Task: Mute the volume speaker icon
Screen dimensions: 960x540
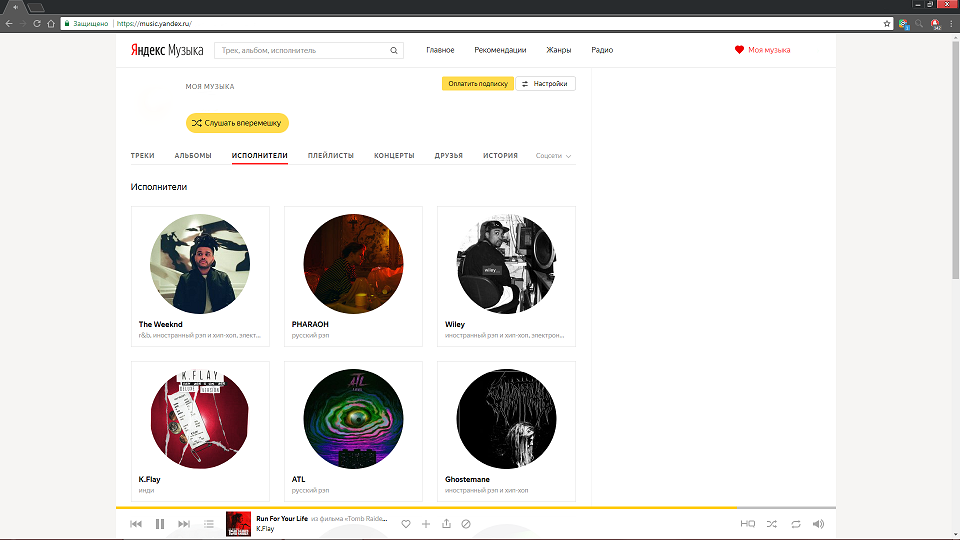Action: 818,524
